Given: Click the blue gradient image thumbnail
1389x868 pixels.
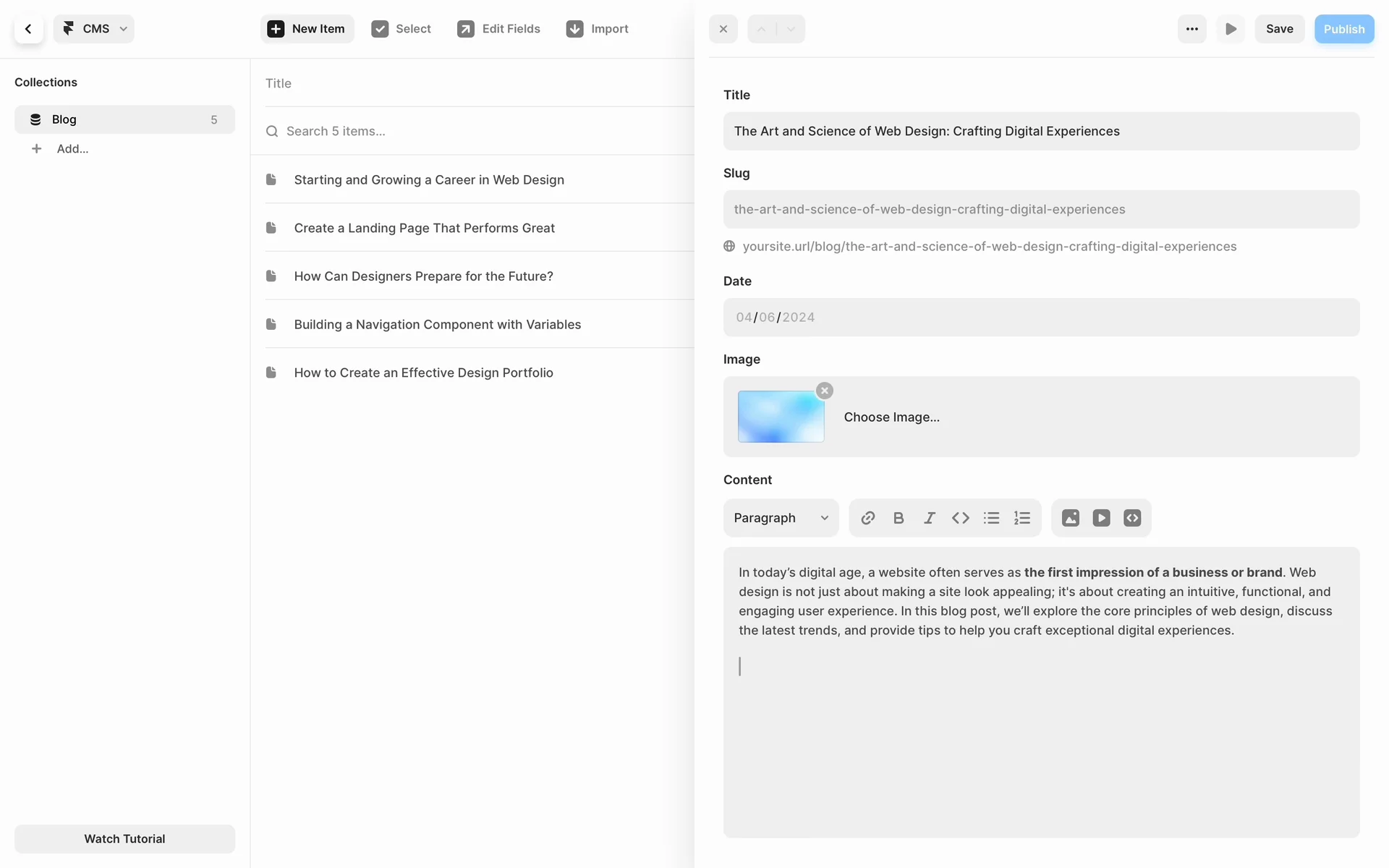Looking at the screenshot, I should point(781,417).
